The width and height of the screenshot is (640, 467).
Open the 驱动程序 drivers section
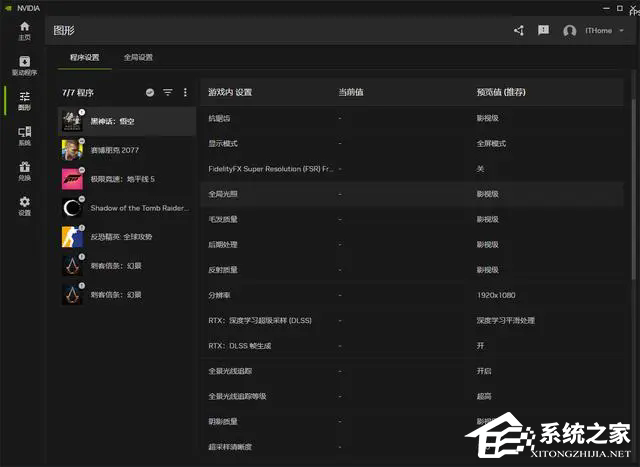[x=24, y=66]
